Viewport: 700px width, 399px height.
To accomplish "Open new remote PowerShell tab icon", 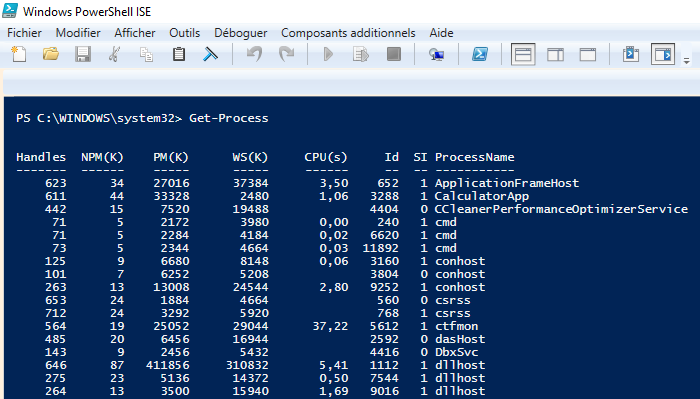I will (436, 54).
